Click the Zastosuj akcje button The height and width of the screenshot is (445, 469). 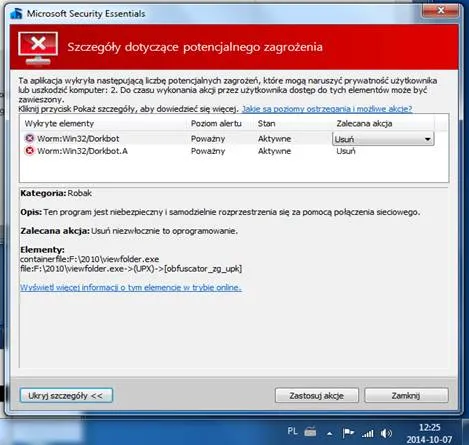click(317, 395)
